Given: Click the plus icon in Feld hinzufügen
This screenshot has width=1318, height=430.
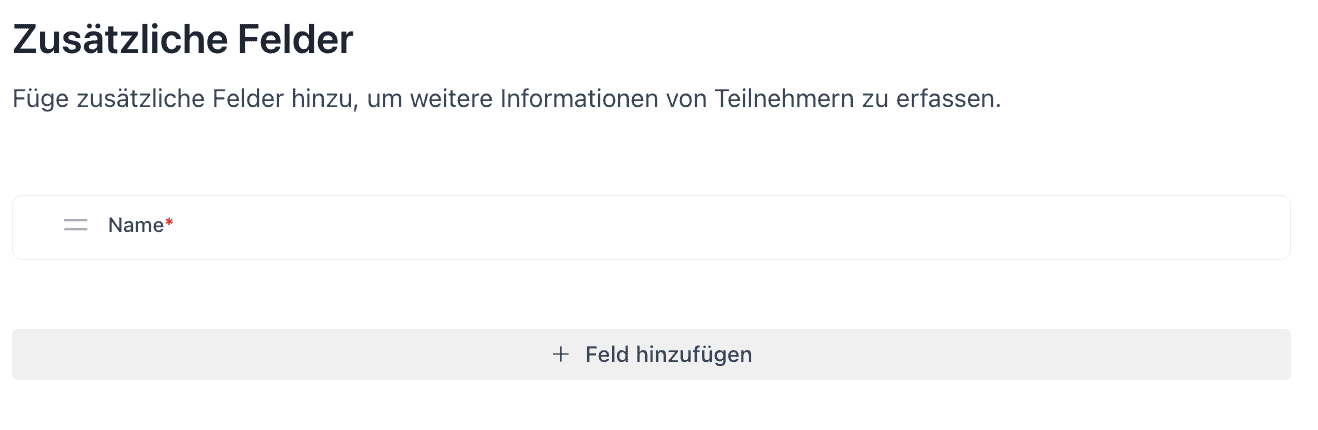Looking at the screenshot, I should (x=561, y=354).
